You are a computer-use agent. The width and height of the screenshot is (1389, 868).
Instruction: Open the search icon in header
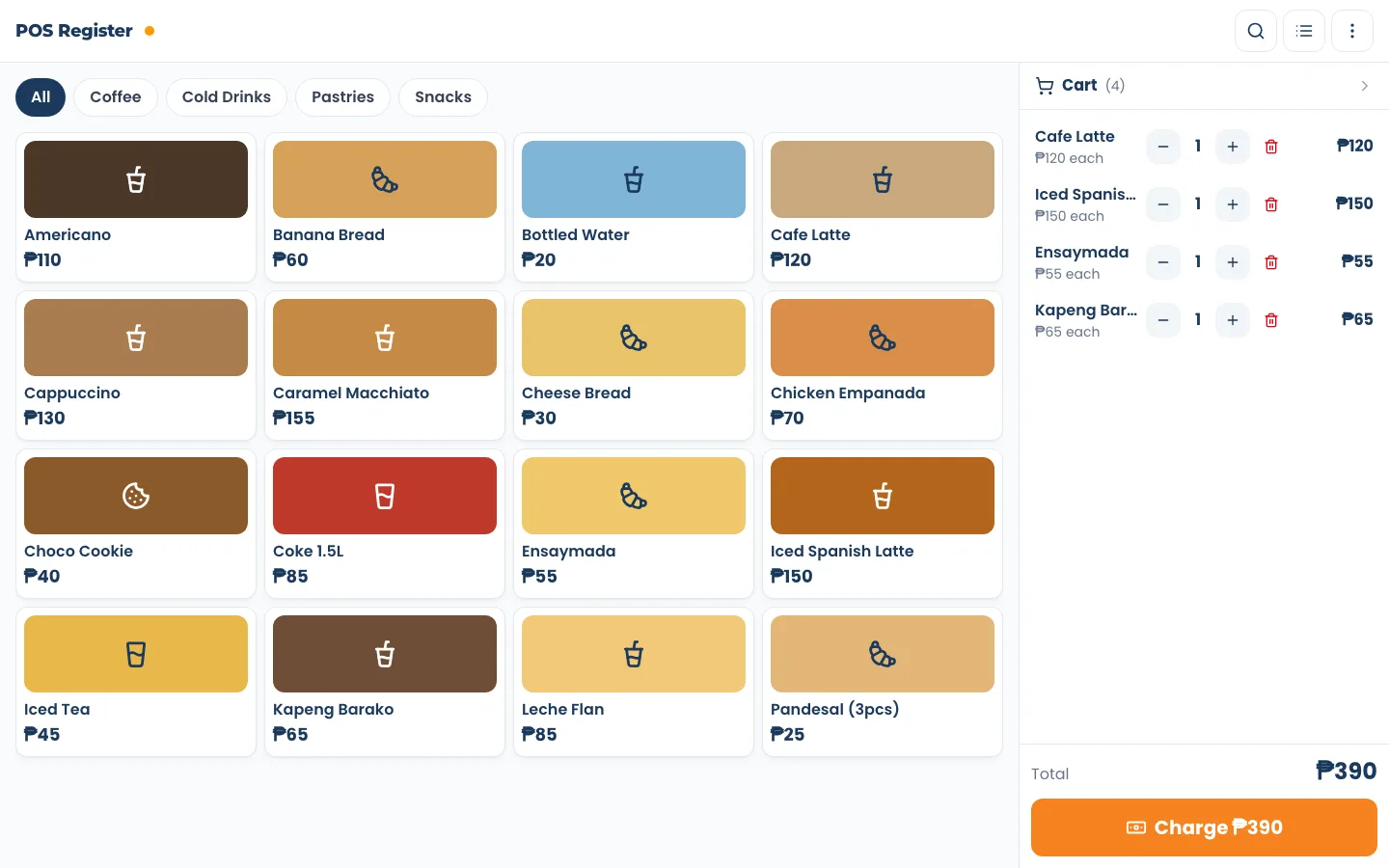[x=1256, y=31]
